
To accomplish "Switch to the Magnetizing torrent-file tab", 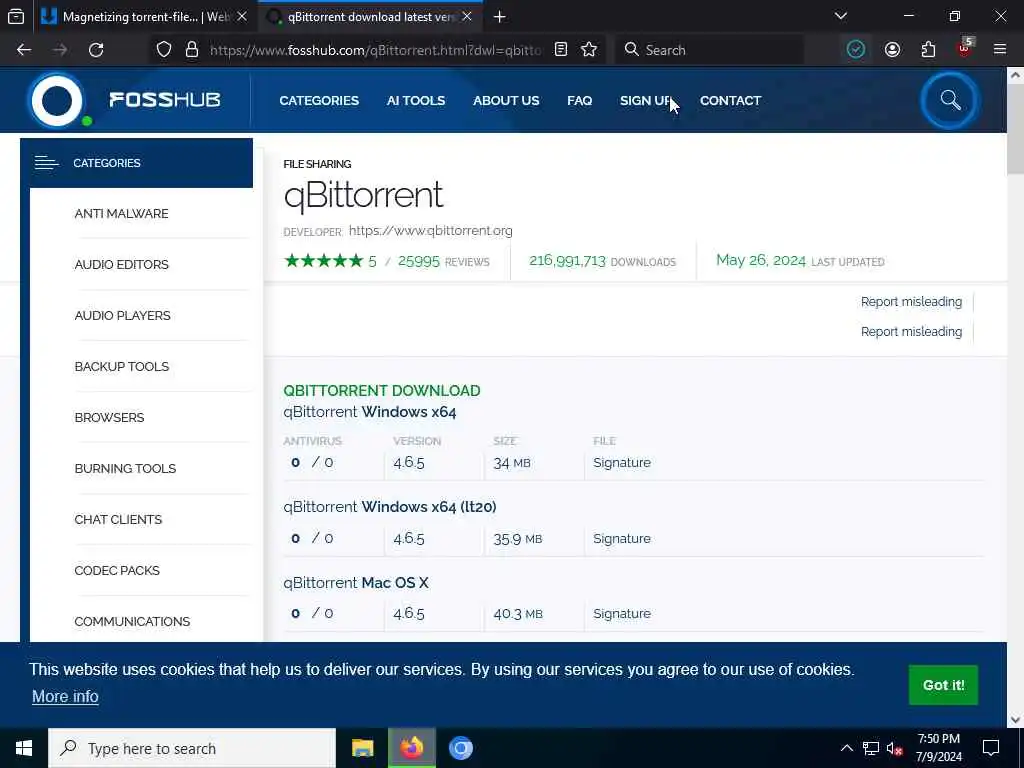I will [x=145, y=17].
